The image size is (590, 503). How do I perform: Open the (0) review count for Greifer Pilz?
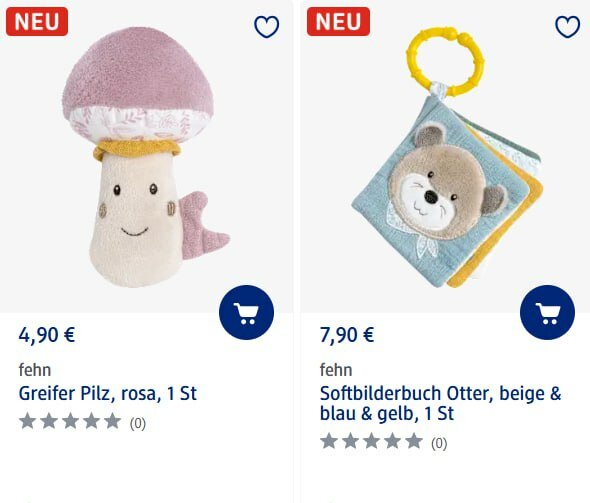coord(138,424)
